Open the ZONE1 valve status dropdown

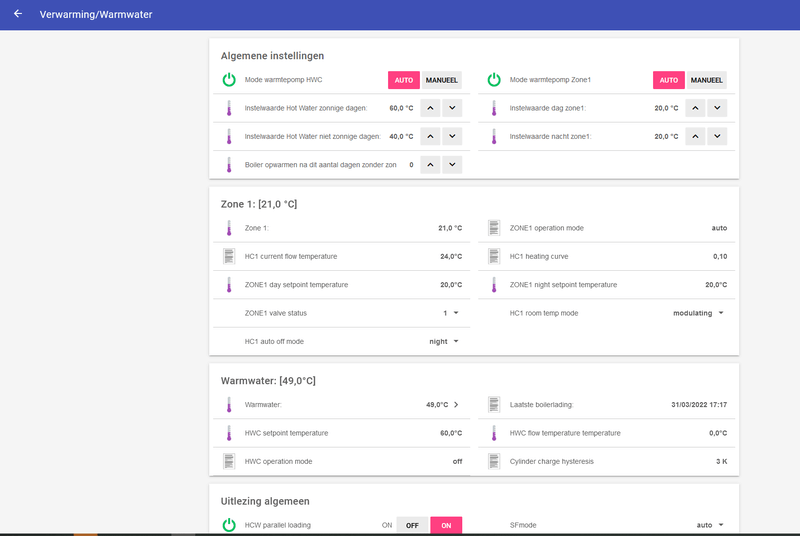[x=451, y=313]
